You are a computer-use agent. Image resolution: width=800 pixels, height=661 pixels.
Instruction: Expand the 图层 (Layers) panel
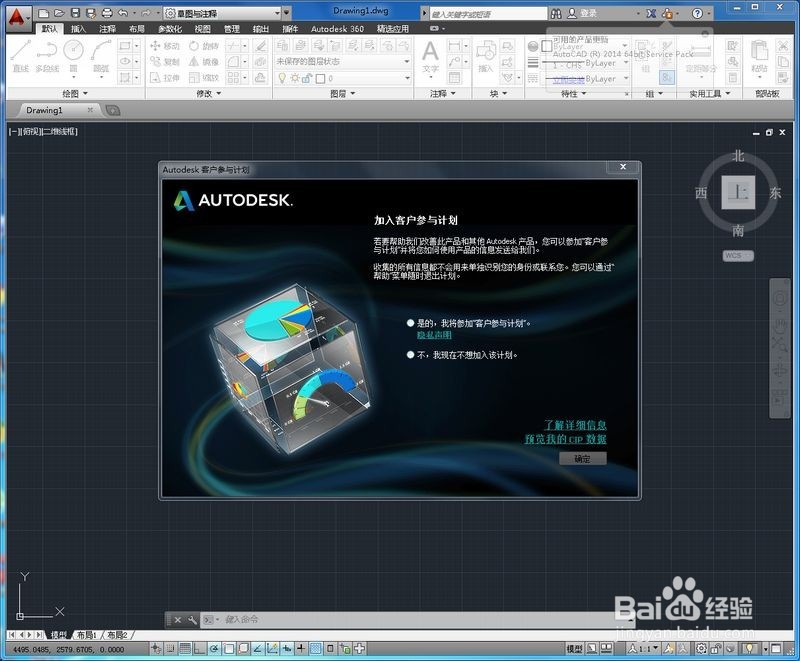pos(342,93)
